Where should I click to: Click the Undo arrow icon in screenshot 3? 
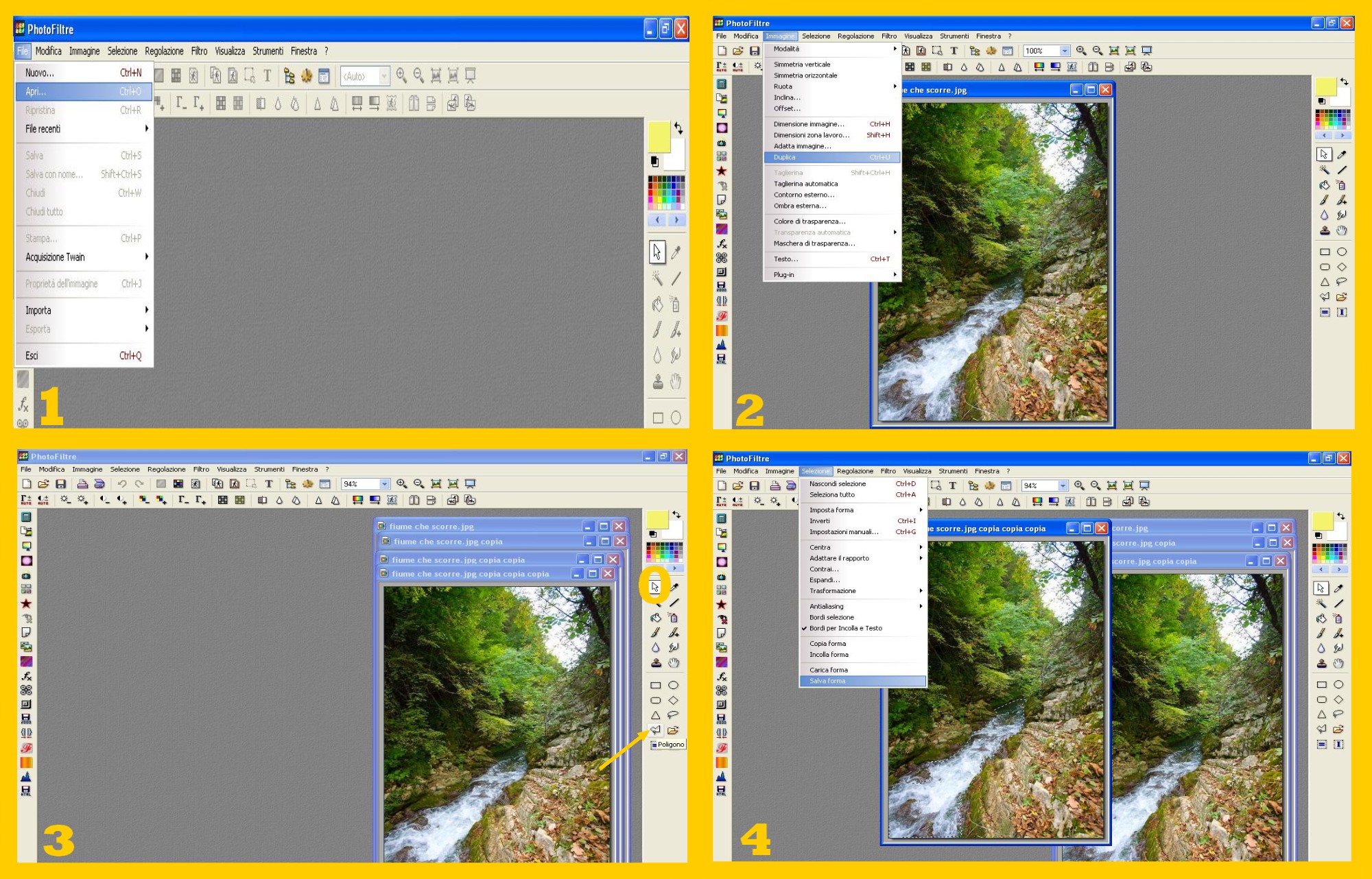121,484
